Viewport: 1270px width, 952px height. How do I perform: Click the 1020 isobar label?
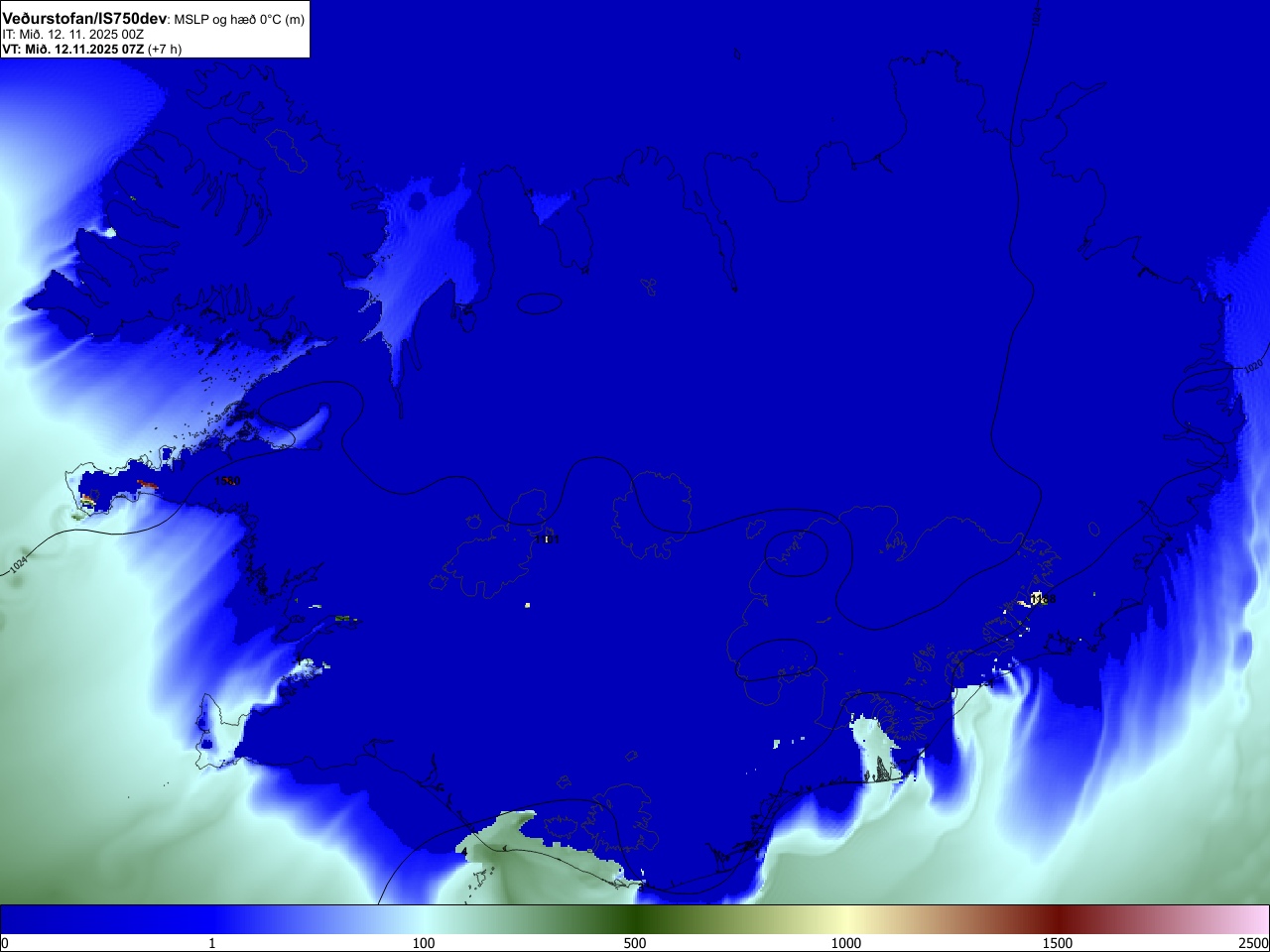click(1253, 365)
